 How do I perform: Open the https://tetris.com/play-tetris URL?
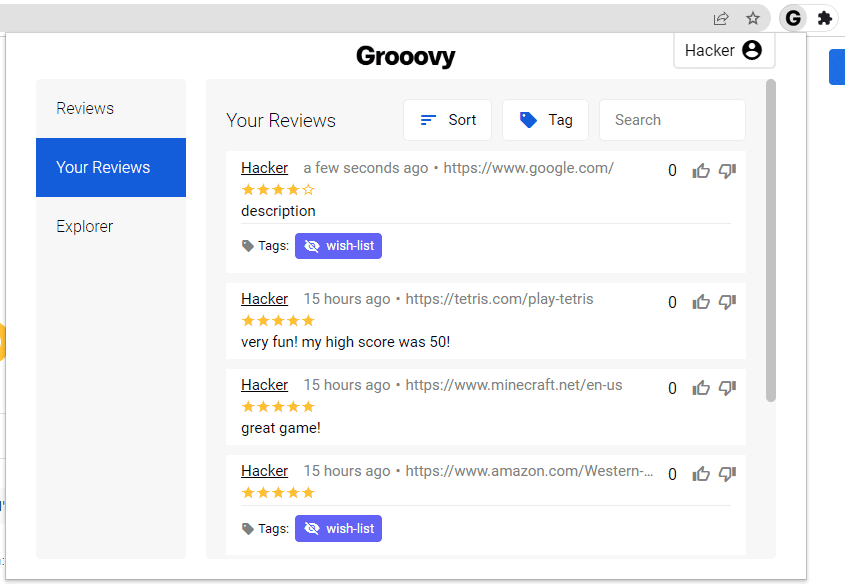tap(499, 299)
